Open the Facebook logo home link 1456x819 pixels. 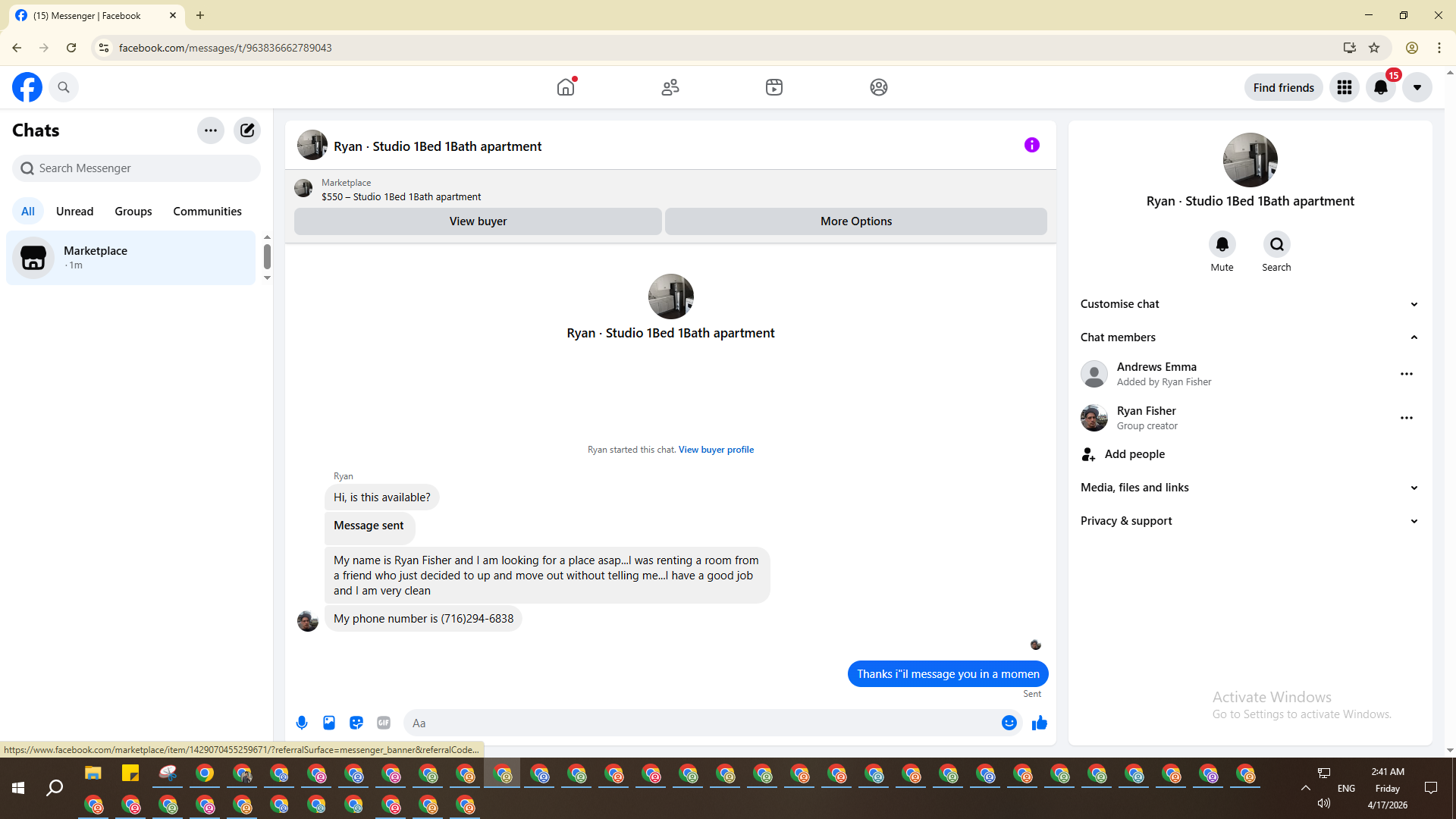tap(27, 87)
